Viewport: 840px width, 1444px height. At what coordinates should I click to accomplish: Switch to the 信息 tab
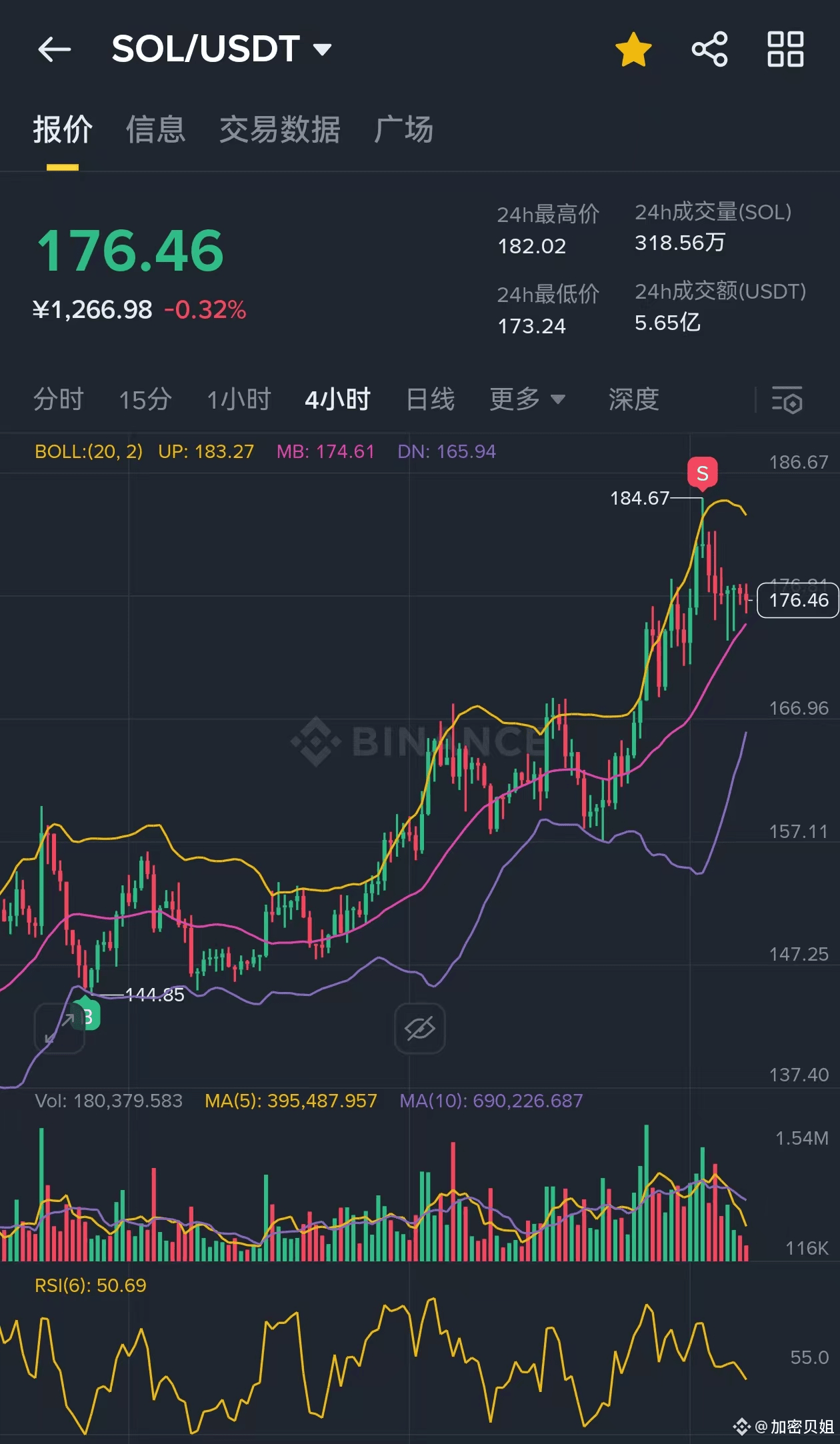tap(156, 129)
